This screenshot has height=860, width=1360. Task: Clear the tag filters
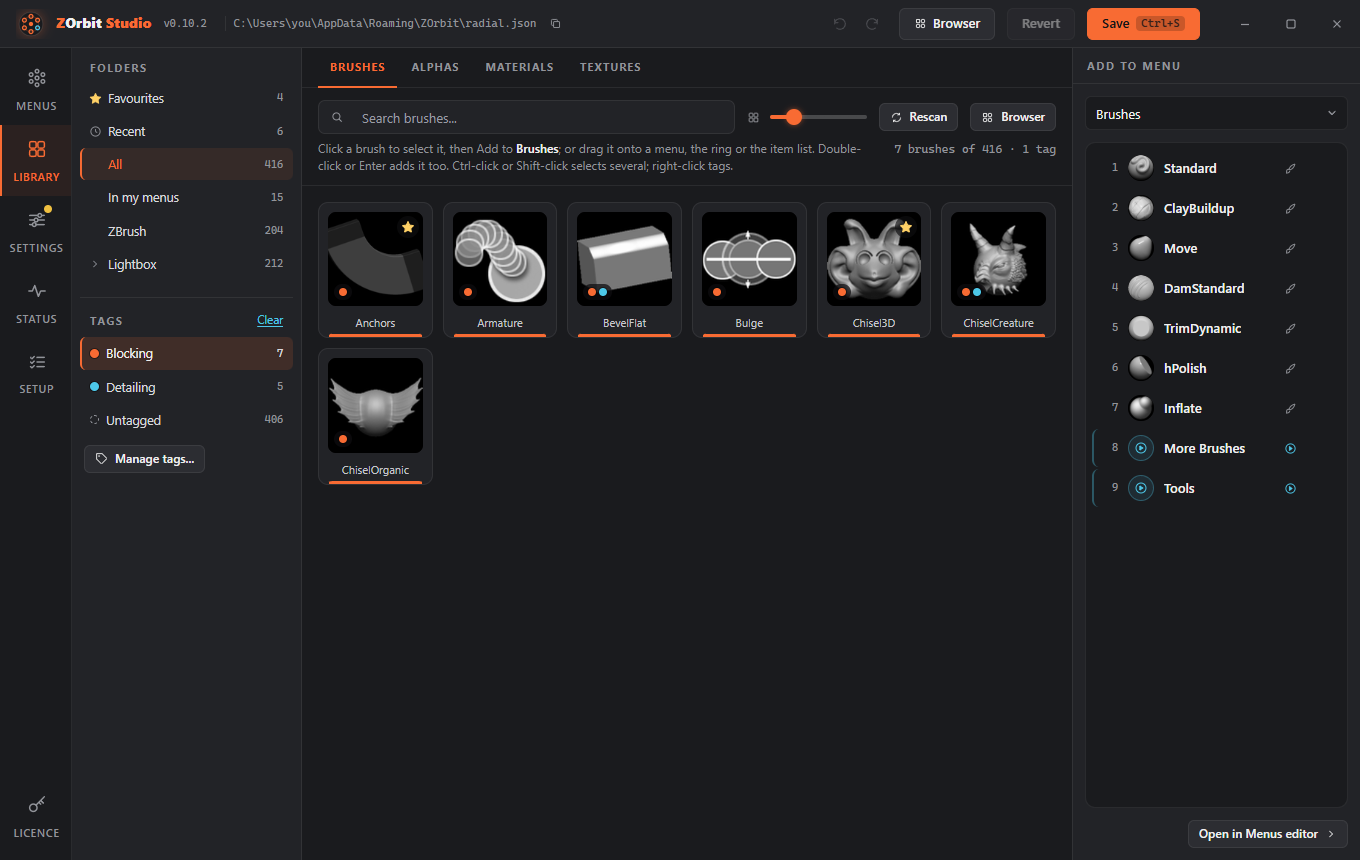click(270, 320)
